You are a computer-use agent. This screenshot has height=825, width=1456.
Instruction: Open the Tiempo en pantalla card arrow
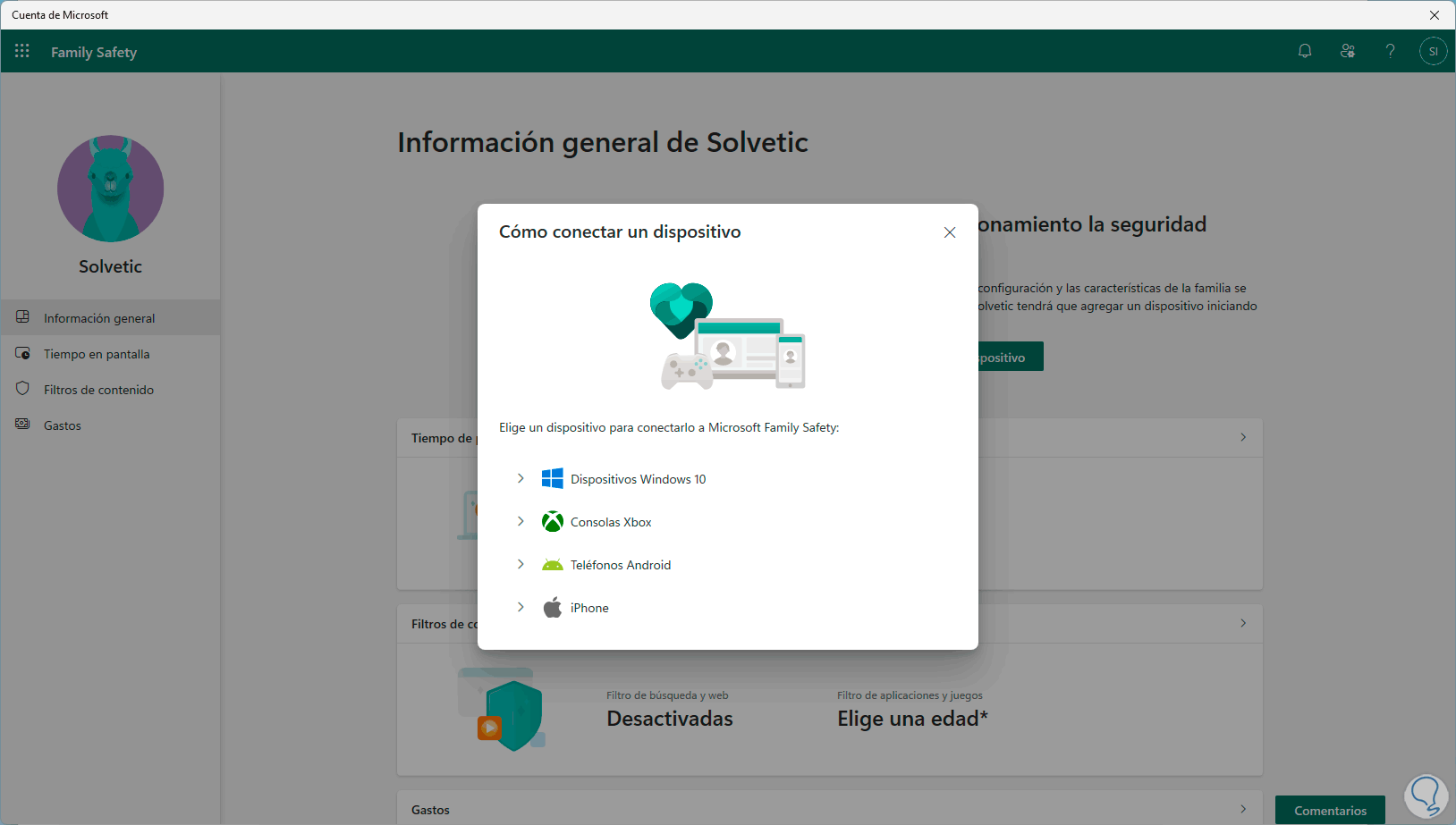click(x=1243, y=437)
